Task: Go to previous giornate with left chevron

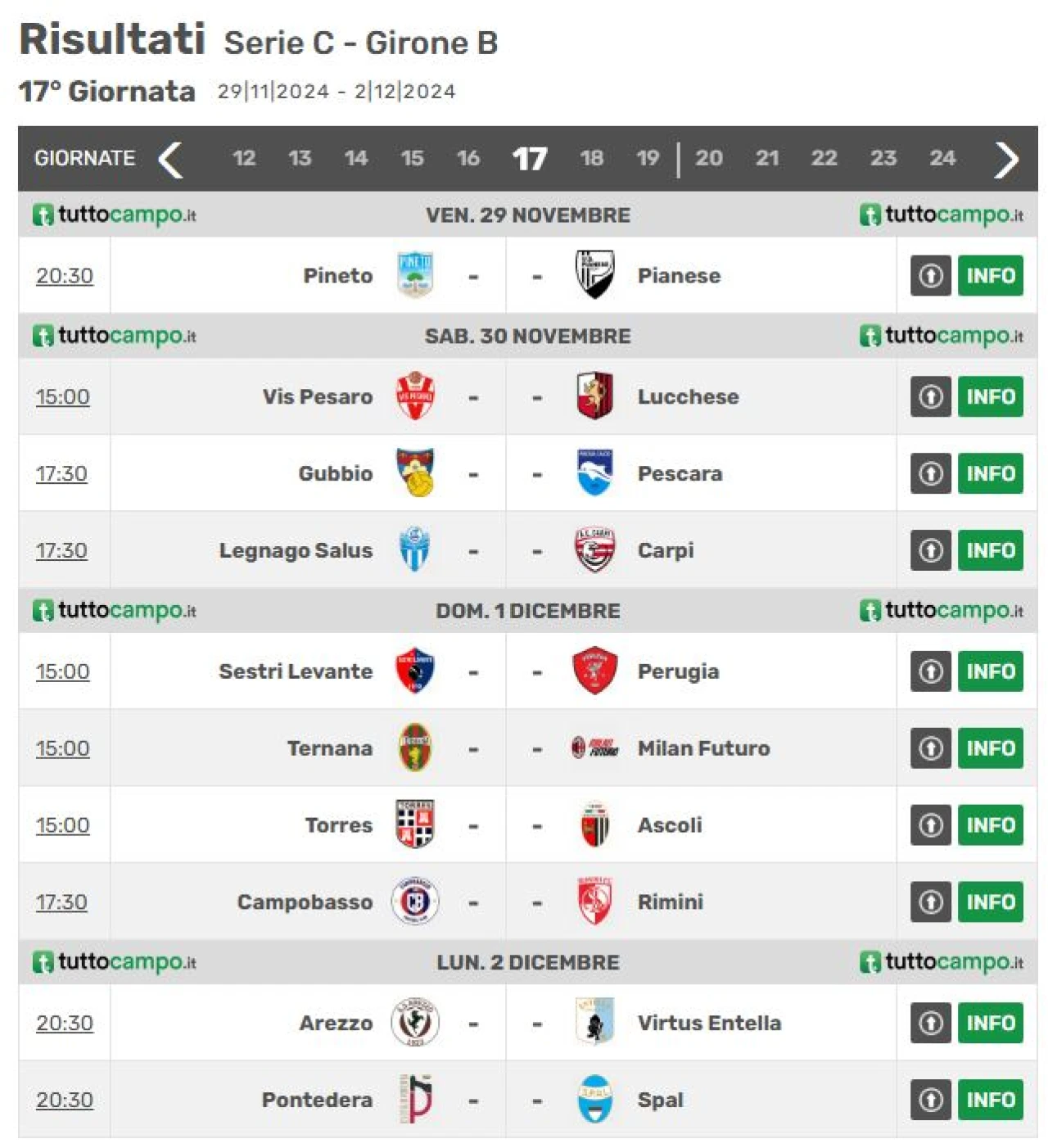Action: click(170, 159)
